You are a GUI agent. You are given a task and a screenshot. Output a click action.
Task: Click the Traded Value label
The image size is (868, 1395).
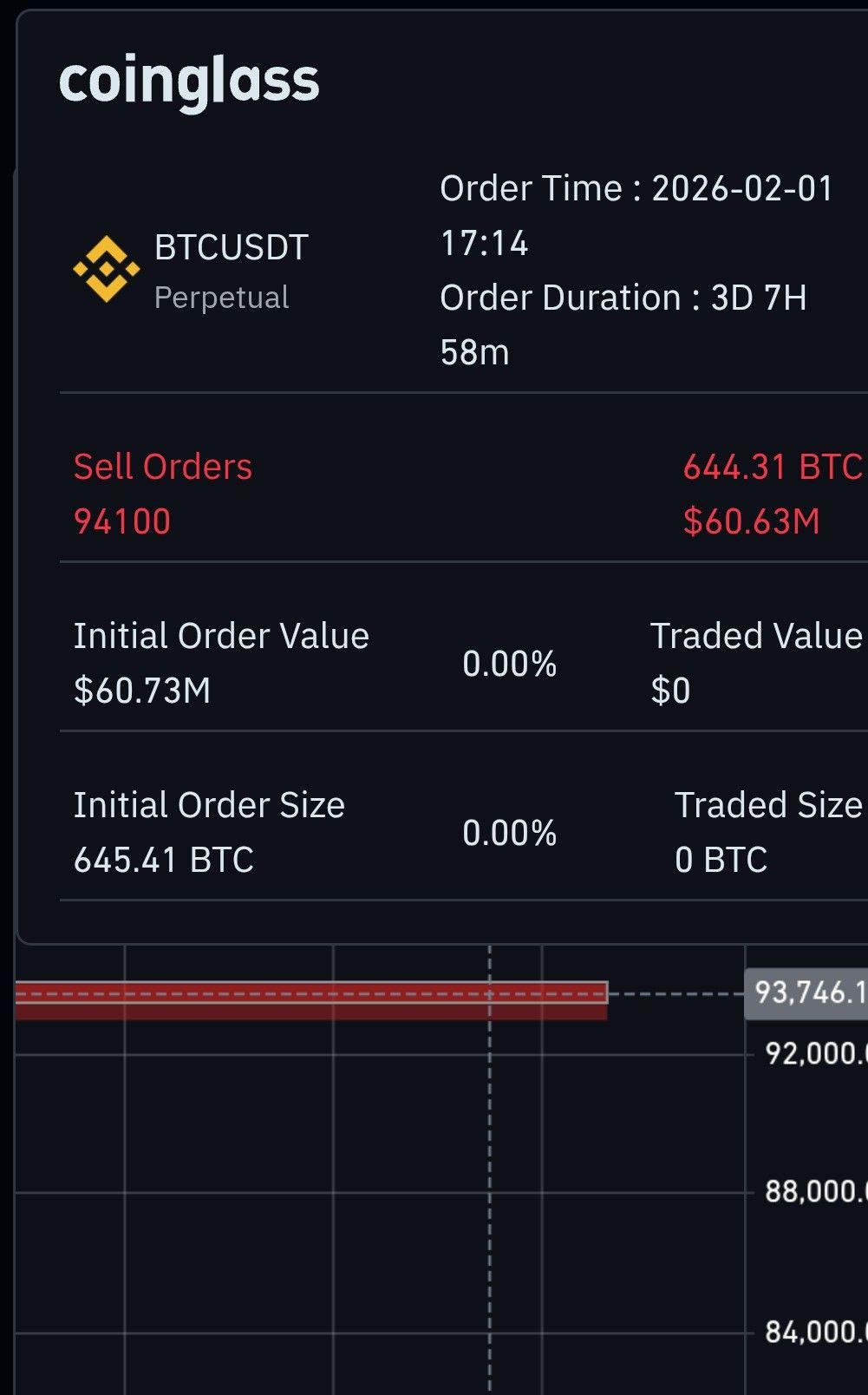point(756,636)
